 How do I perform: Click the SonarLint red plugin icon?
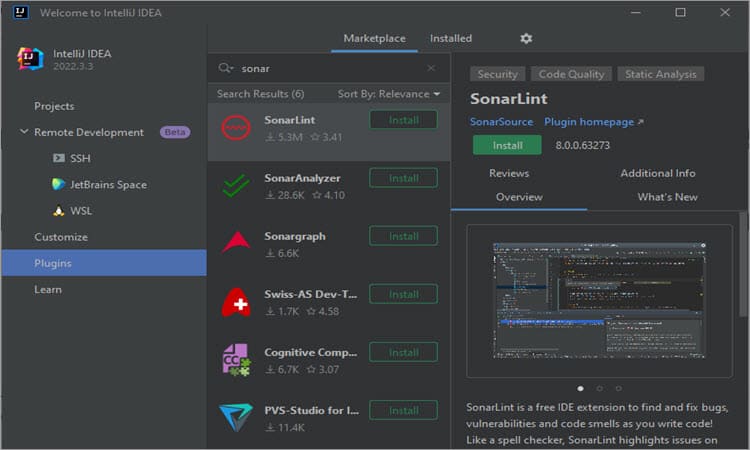point(236,128)
